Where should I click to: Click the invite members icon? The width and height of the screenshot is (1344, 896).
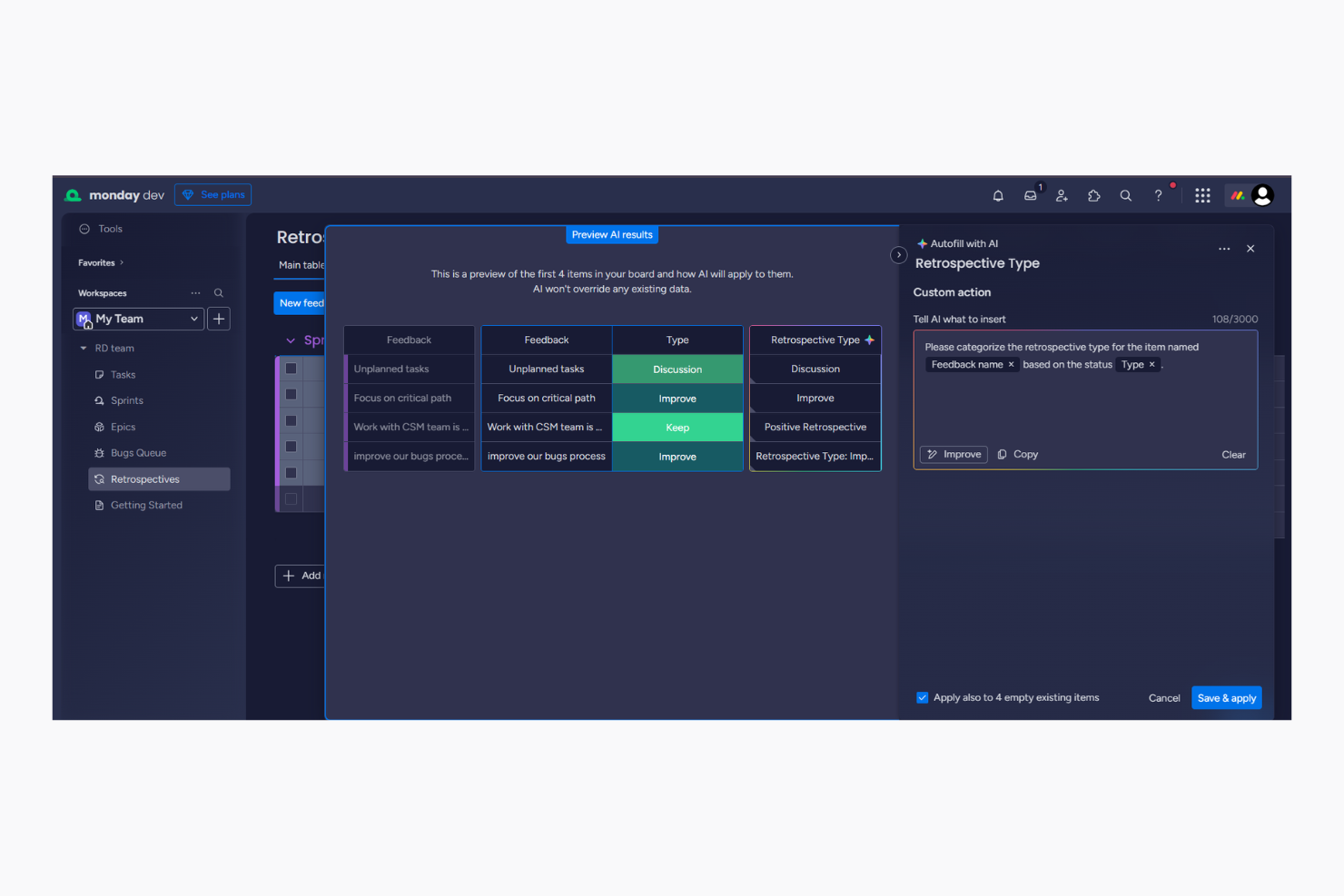tap(1062, 195)
